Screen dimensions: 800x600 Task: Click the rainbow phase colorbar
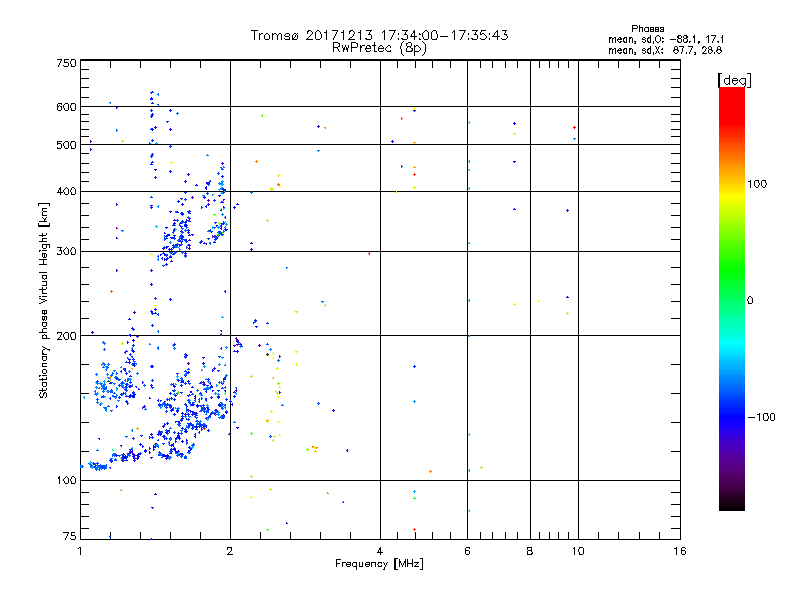(732, 299)
